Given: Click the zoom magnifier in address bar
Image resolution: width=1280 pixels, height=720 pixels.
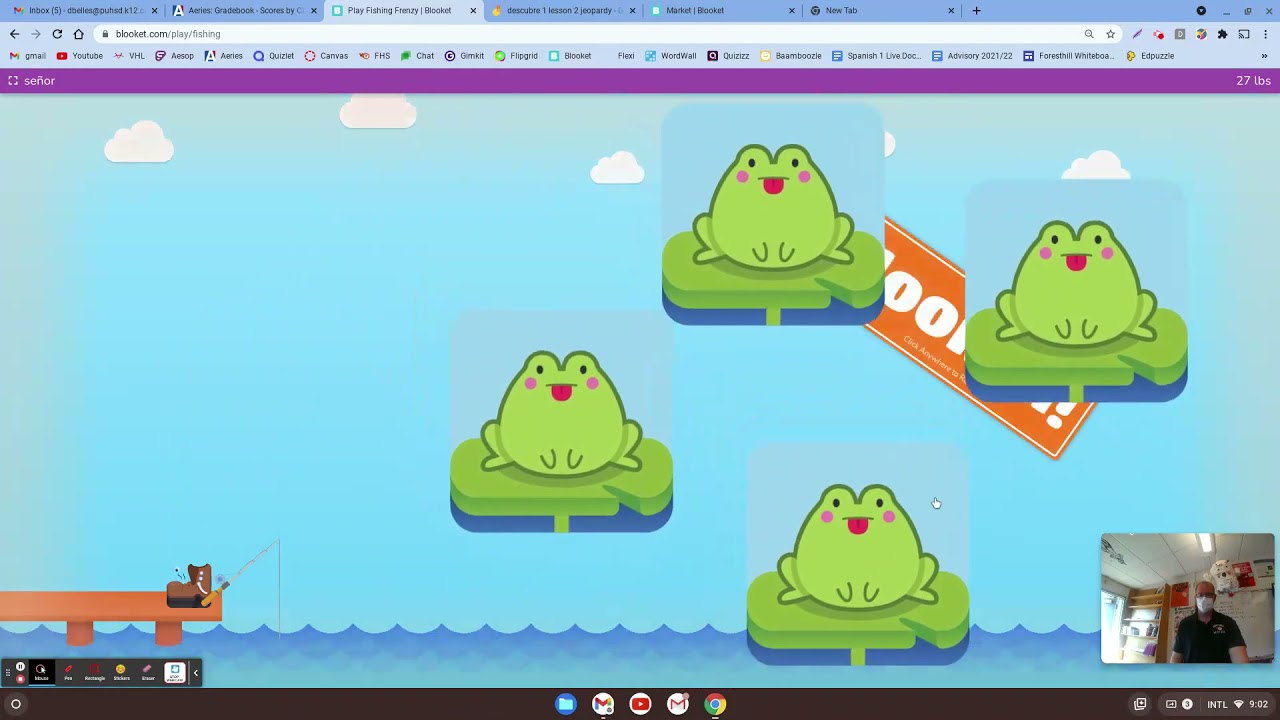Looking at the screenshot, I should tap(1089, 34).
